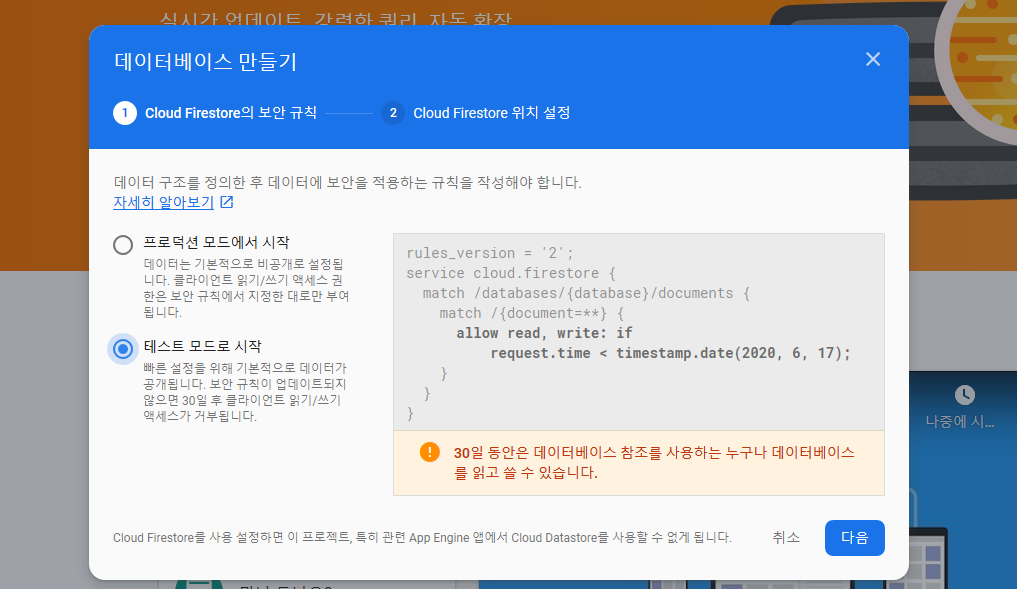This screenshot has width=1017, height=589.
Task: Open the 자세히 알아보기 link
Action: 163,202
